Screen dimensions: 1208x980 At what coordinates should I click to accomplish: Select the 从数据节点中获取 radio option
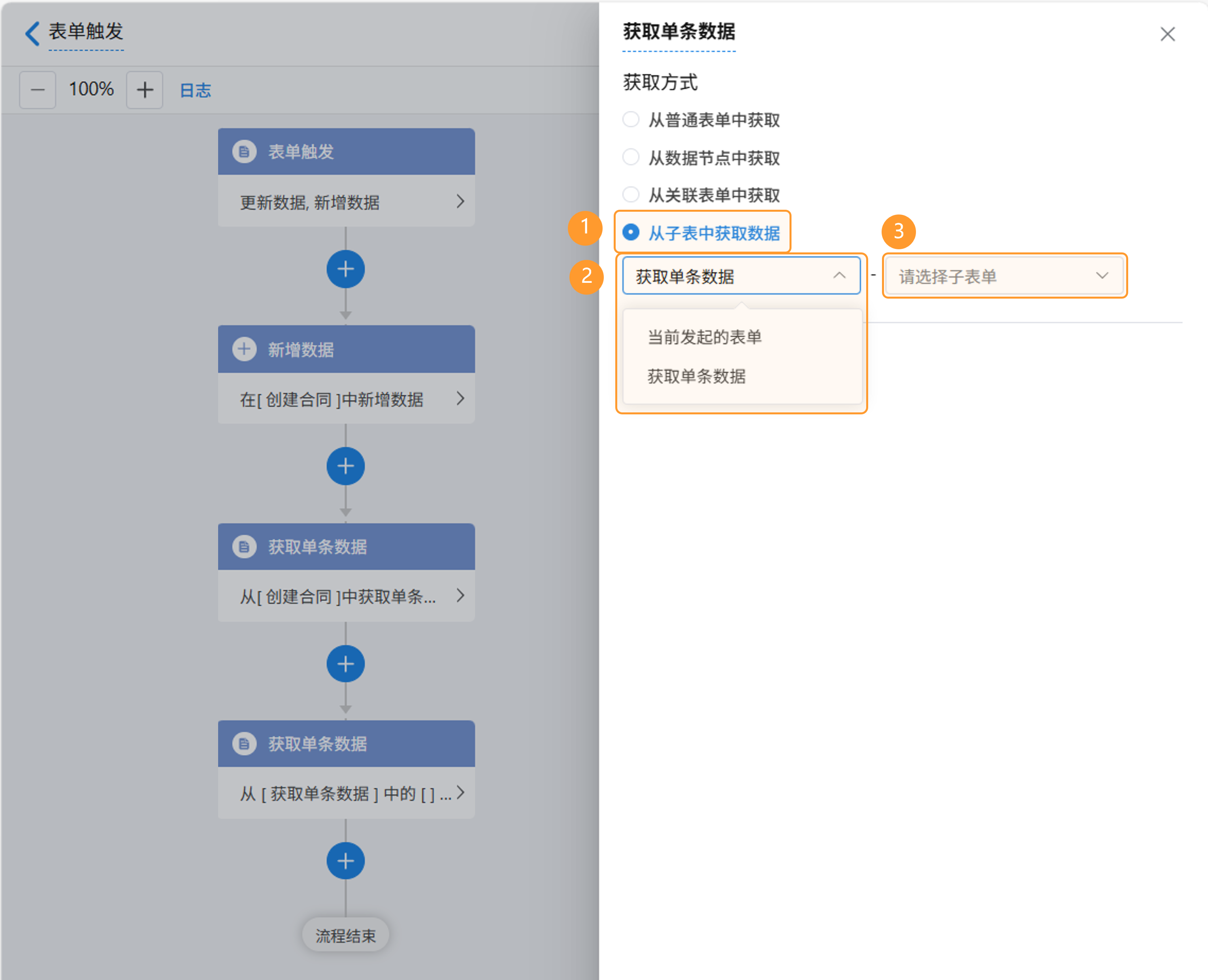point(631,158)
